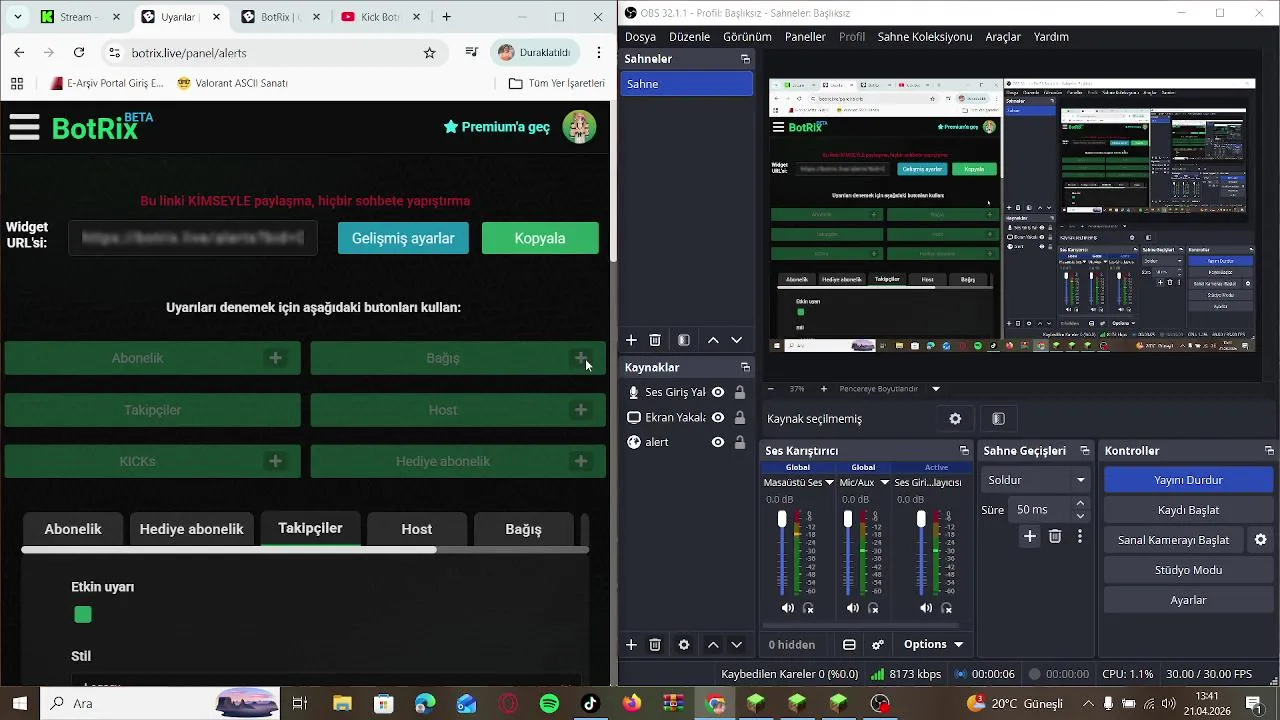The image size is (1280, 720).
Task: Delete the selected scene with trash icon in Sahneler
Action: [655, 340]
